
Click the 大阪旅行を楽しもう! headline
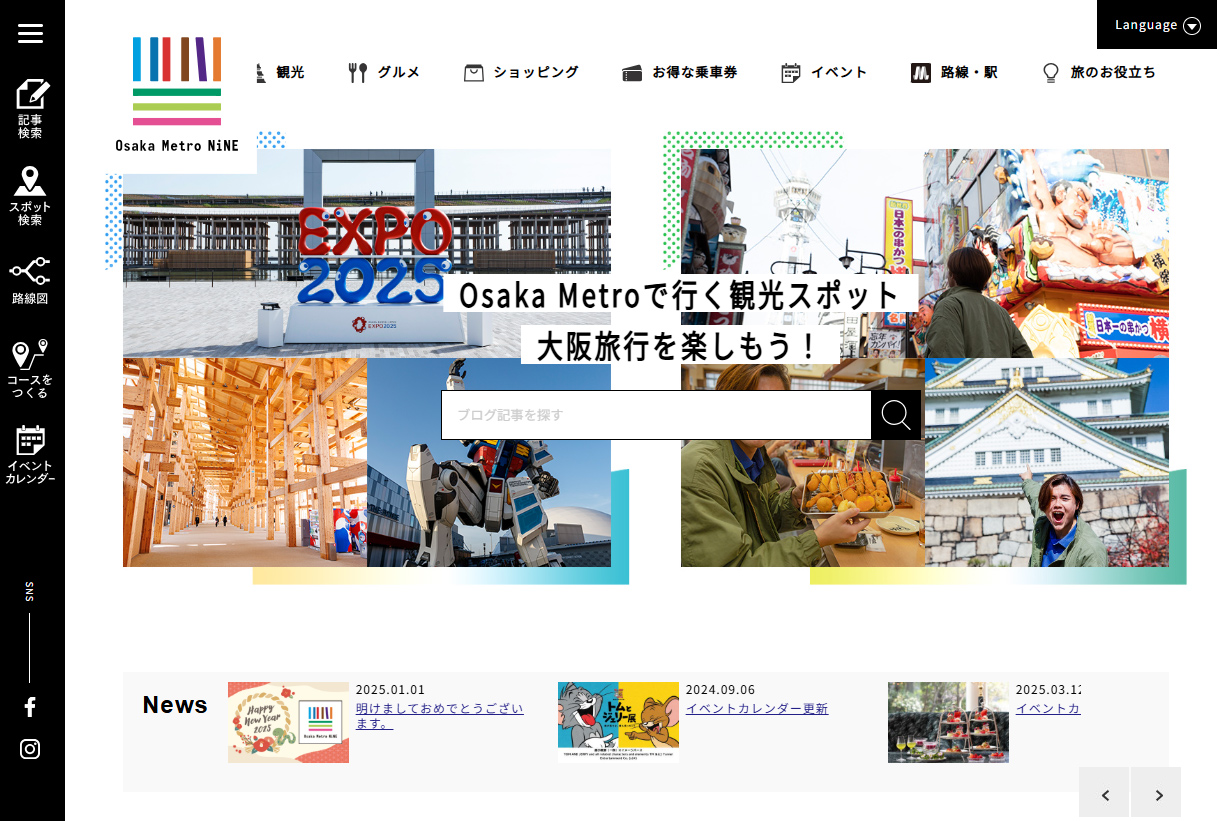click(x=680, y=346)
